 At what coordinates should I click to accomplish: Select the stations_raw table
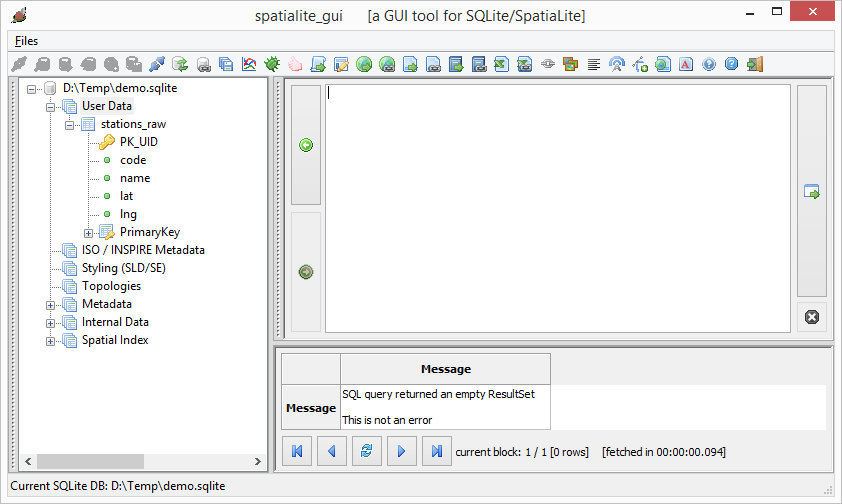click(133, 124)
